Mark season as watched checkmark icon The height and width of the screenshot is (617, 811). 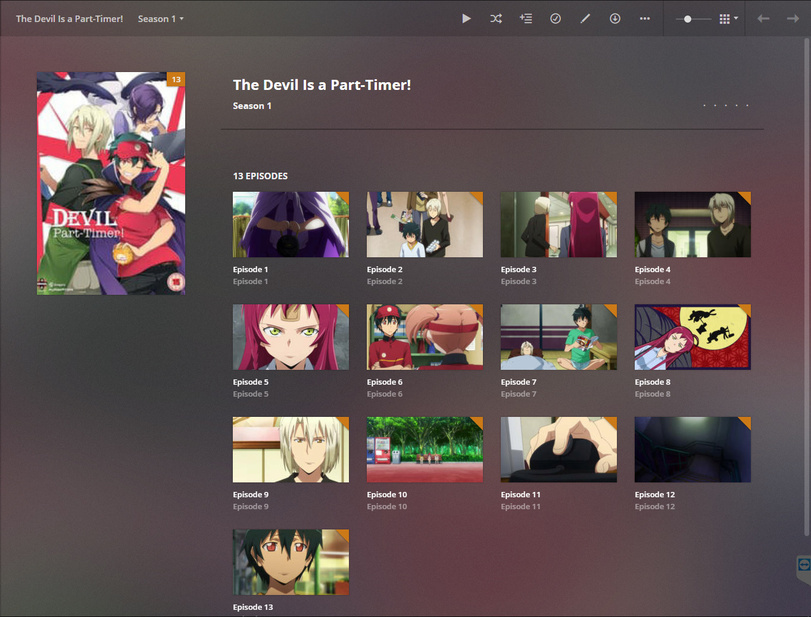click(555, 19)
